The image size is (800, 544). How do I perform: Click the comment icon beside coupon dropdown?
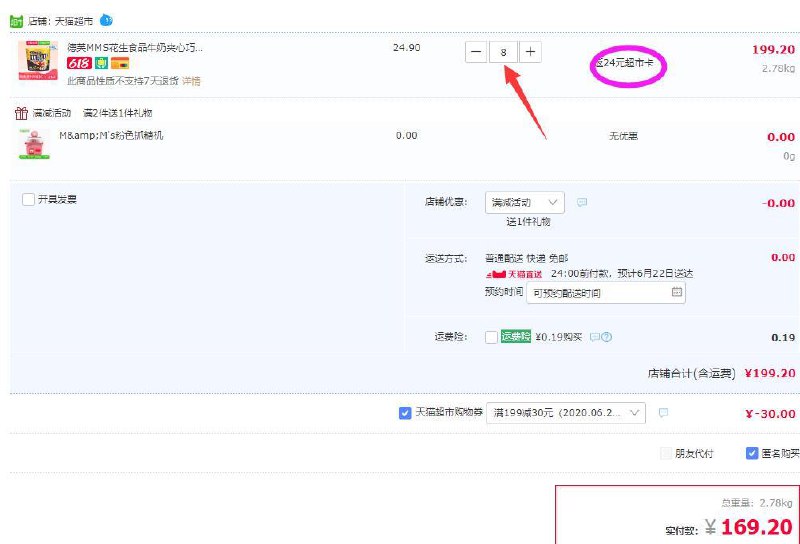tap(663, 412)
